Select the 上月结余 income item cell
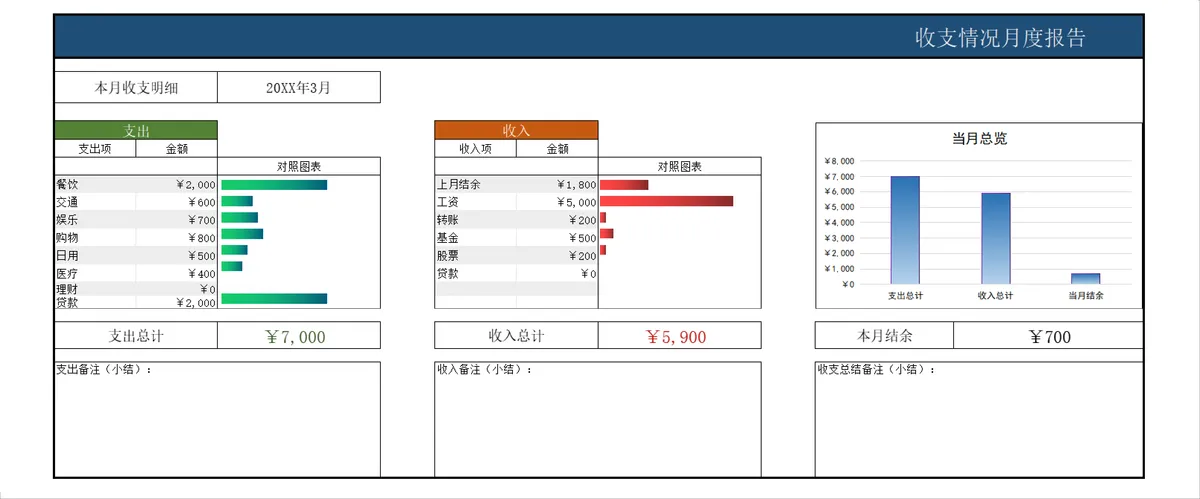The image size is (1200, 499). point(475,184)
